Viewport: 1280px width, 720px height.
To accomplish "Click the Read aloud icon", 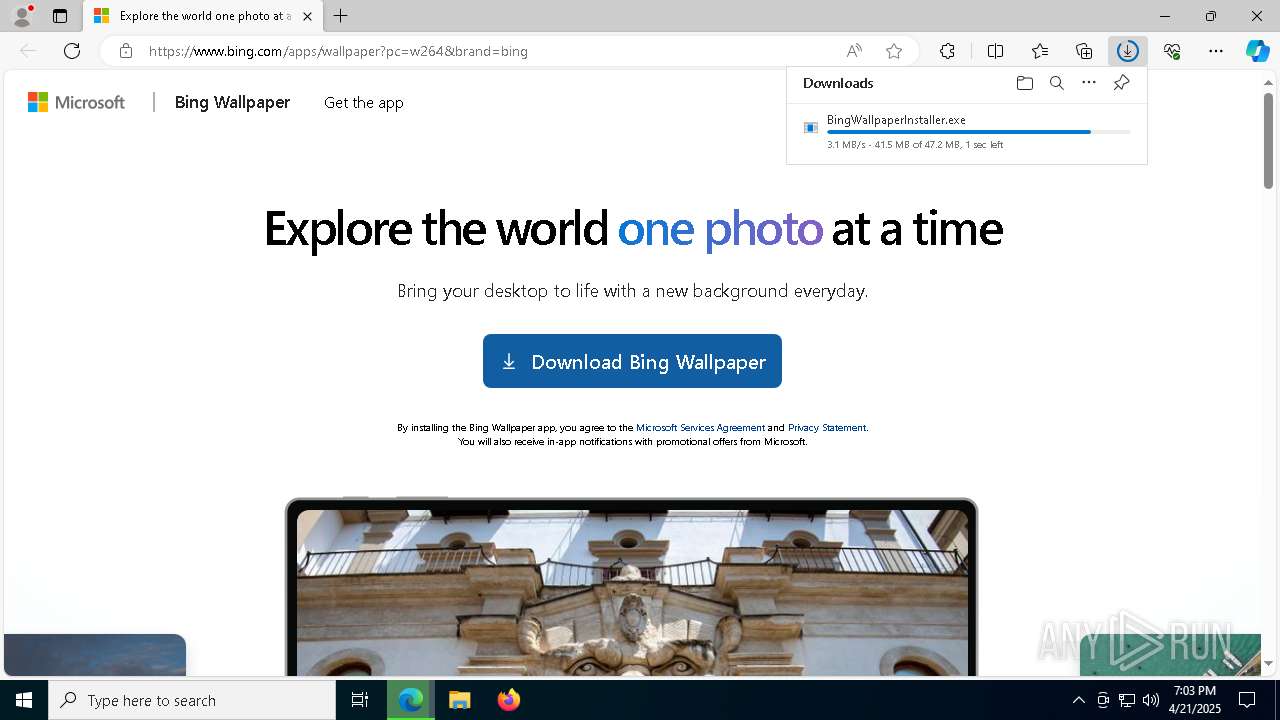I will (x=854, y=51).
